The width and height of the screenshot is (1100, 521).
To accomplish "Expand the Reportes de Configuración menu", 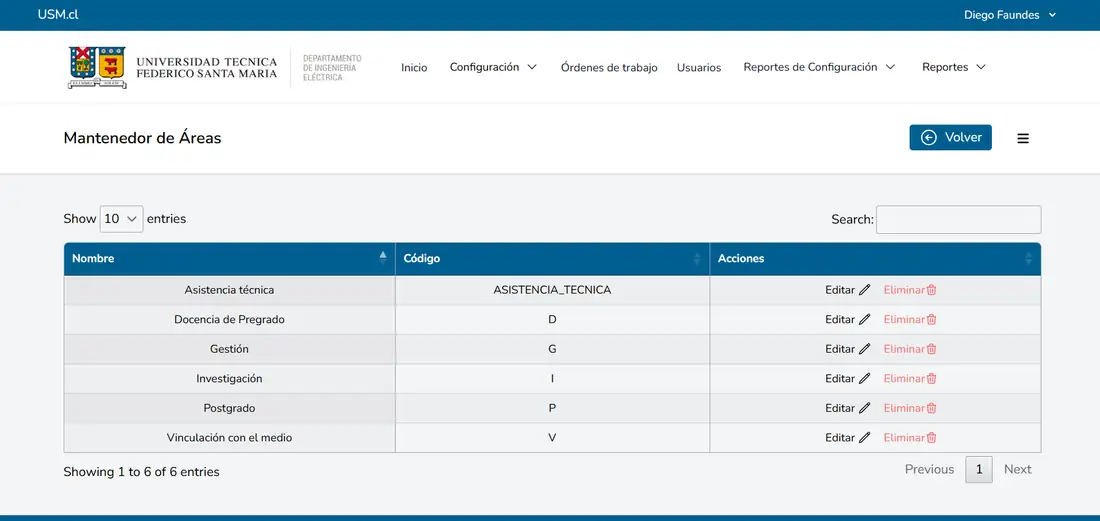I will [x=819, y=67].
